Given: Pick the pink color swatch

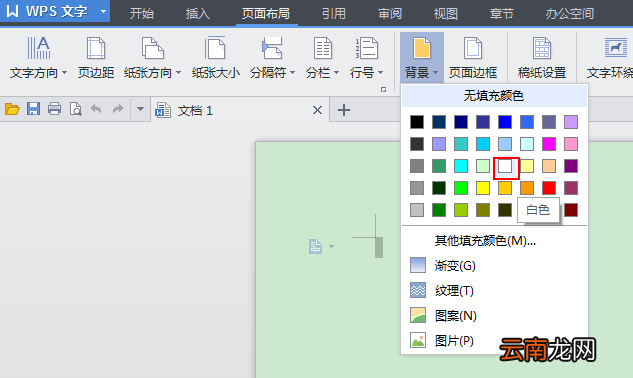Looking at the screenshot, I should point(571,144).
